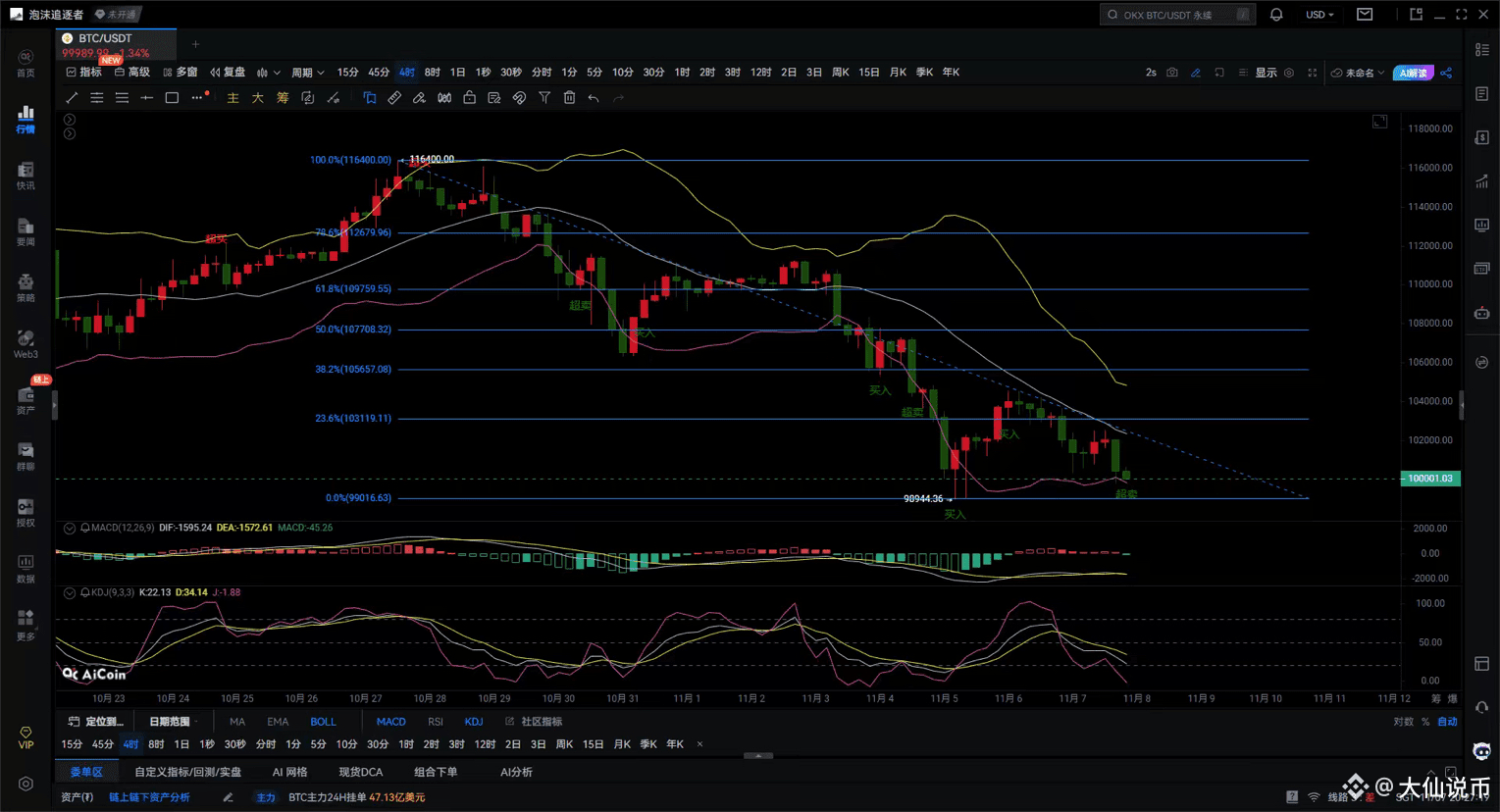Expand the 周期 period dropdown
Screen dimensions: 1500x812
[307, 73]
